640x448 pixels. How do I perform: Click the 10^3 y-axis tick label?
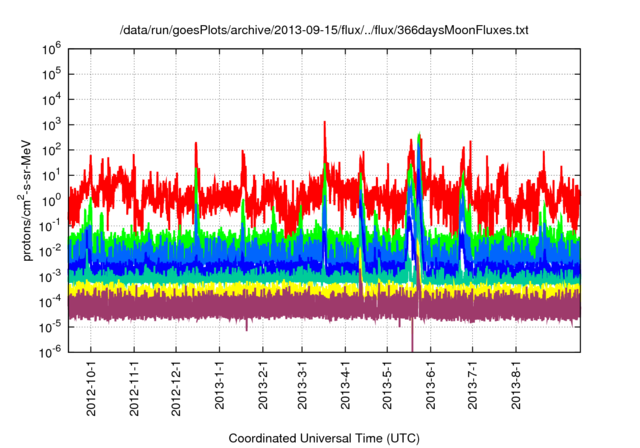click(x=52, y=124)
